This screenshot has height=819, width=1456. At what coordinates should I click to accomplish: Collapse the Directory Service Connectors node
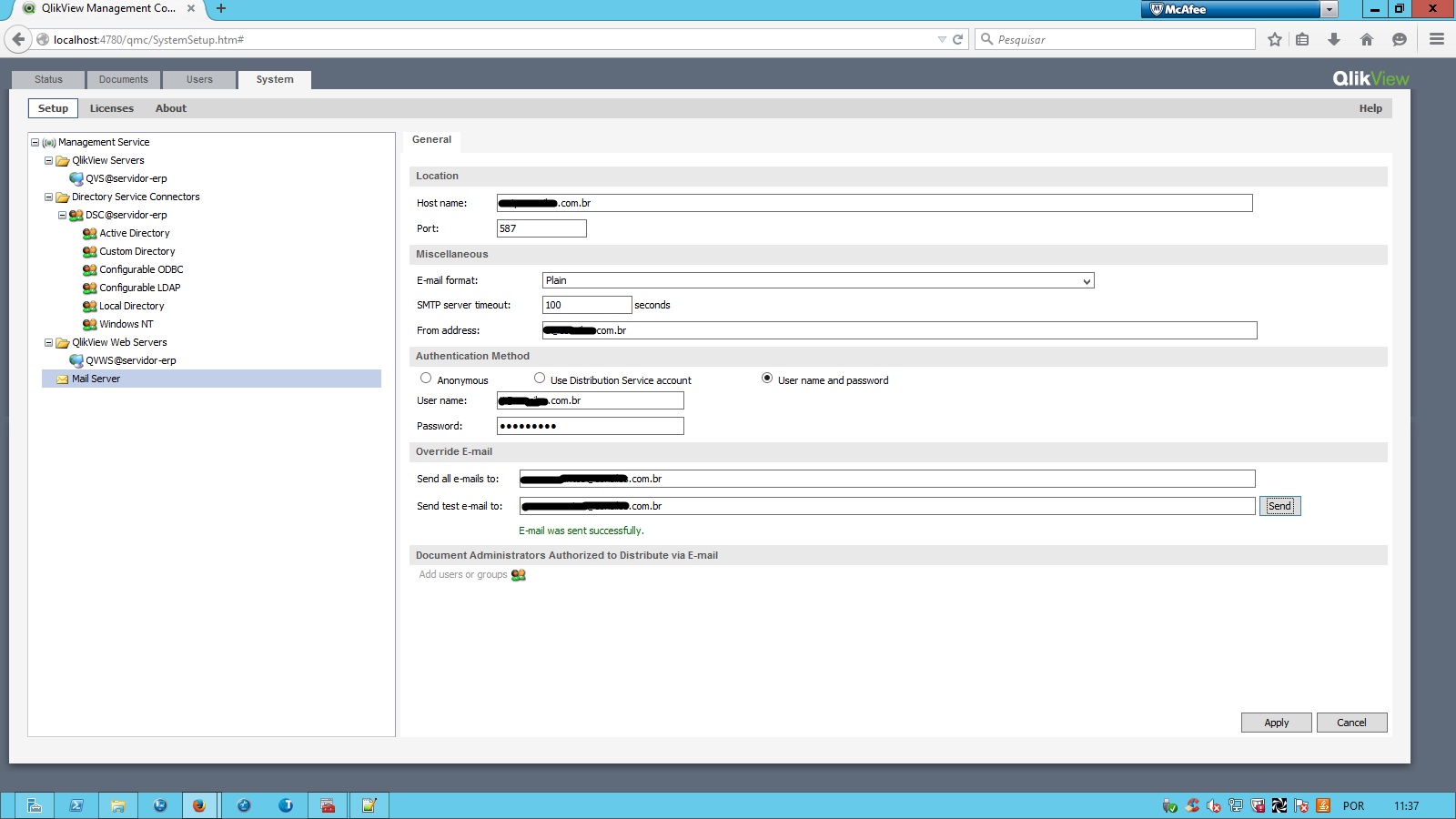tap(48, 197)
